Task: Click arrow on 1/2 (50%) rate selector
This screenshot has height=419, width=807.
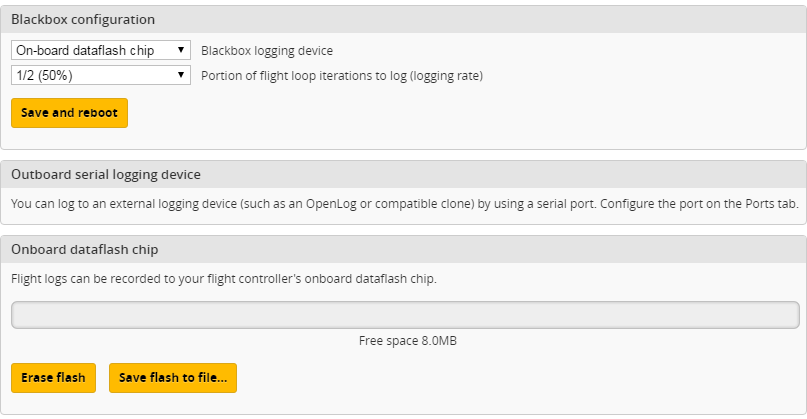Action: 181,75
